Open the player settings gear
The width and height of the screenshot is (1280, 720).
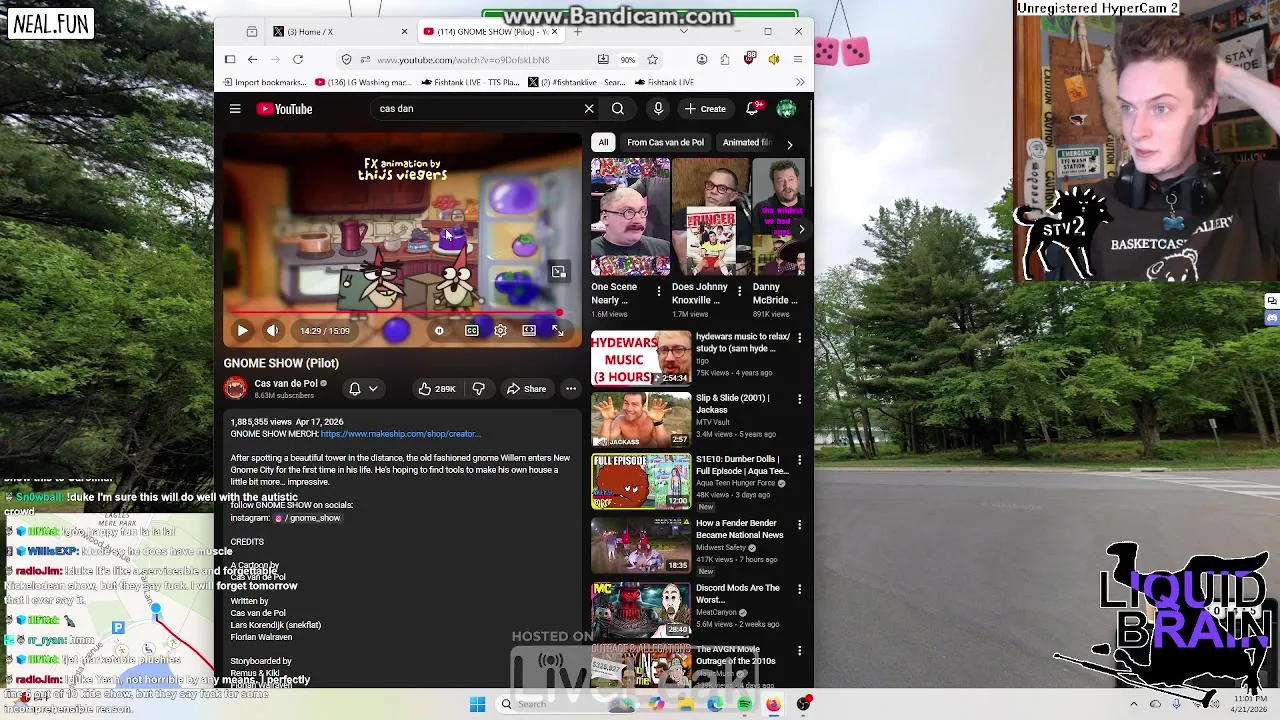point(500,330)
